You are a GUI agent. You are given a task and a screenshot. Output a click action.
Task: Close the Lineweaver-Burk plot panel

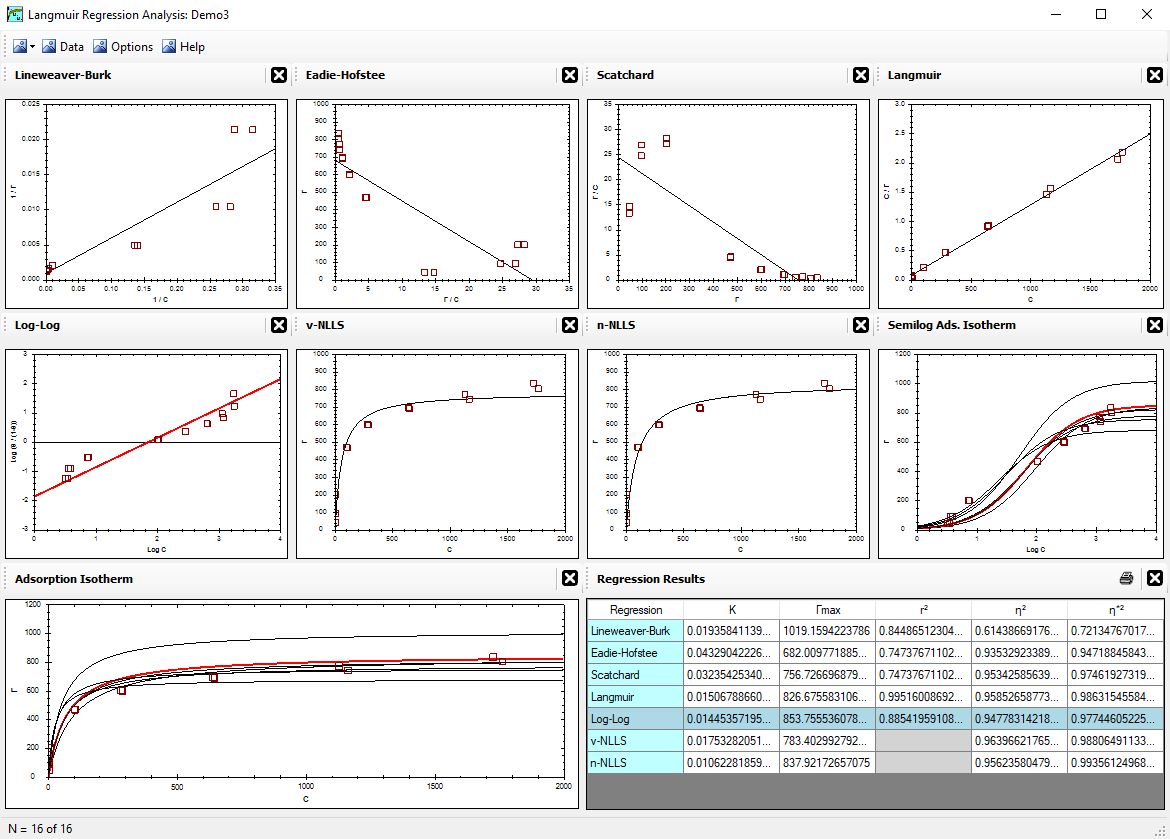[x=279, y=75]
